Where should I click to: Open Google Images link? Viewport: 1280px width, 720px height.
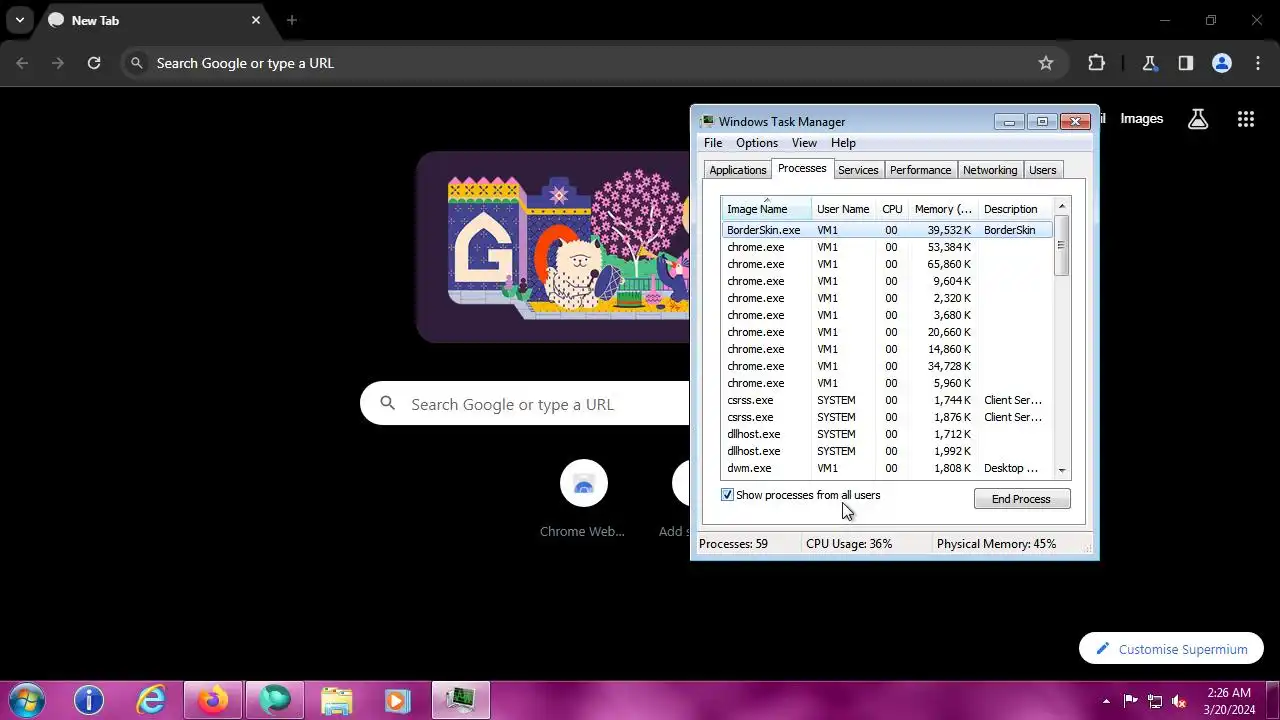[1141, 119]
